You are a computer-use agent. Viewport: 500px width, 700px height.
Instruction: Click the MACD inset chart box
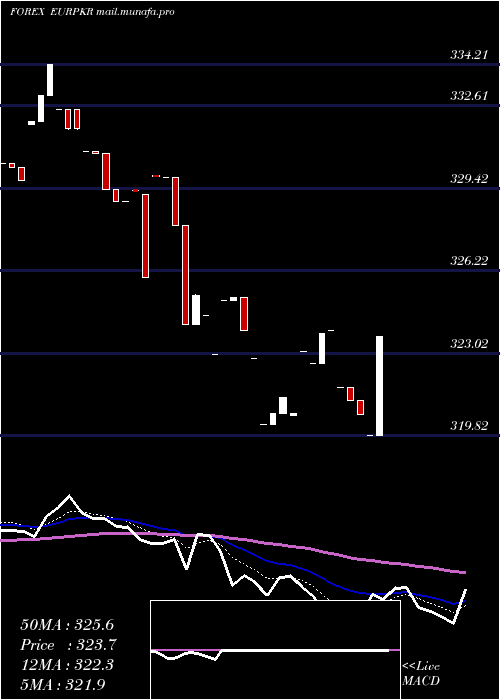(x=275, y=650)
